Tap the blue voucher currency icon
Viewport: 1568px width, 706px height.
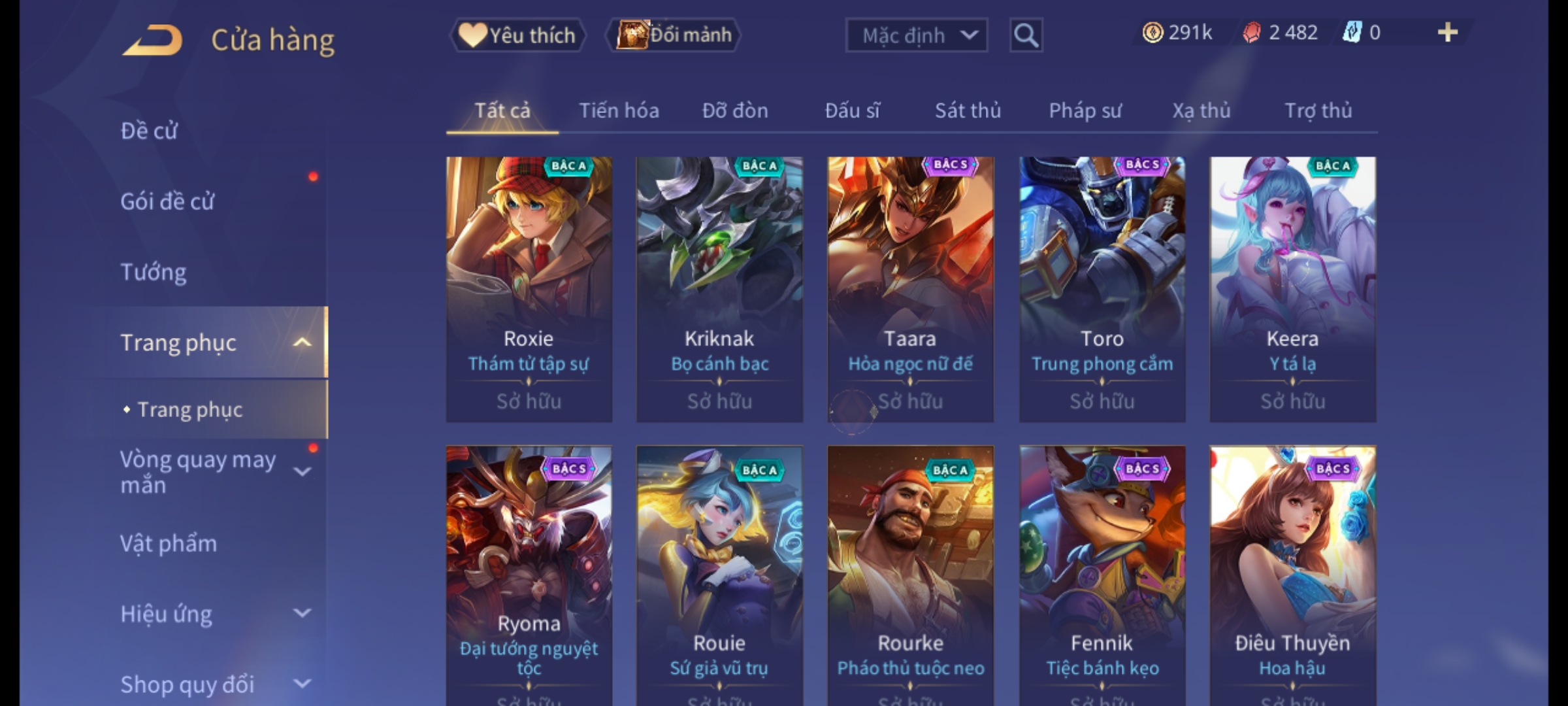click(x=1352, y=33)
